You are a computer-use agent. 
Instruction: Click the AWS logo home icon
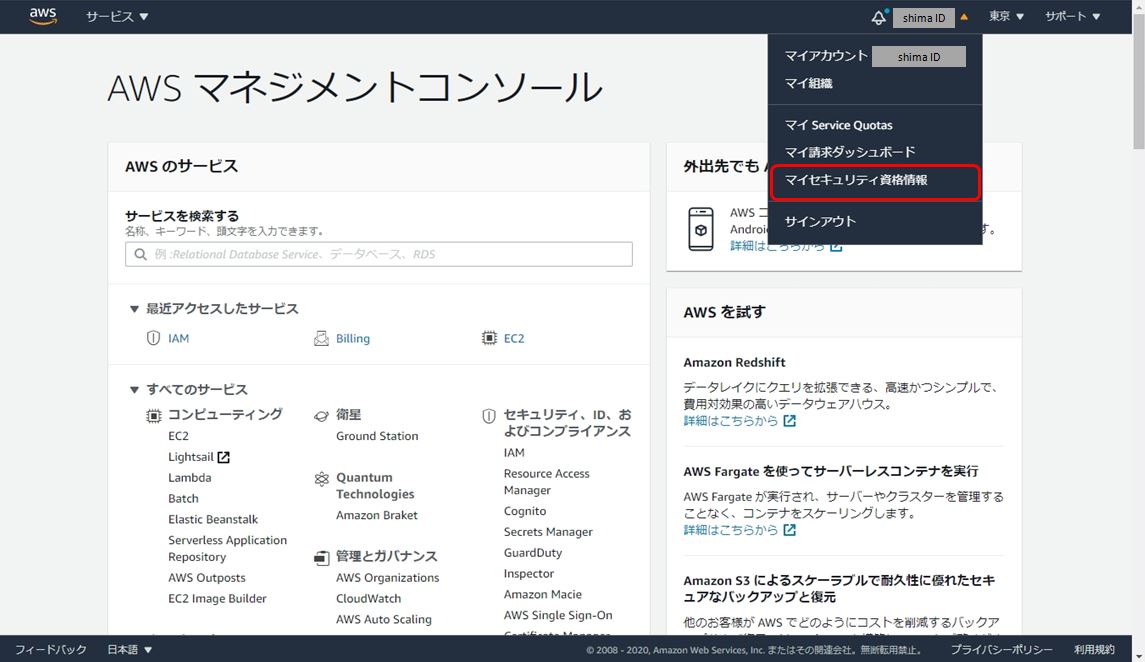click(x=43, y=16)
